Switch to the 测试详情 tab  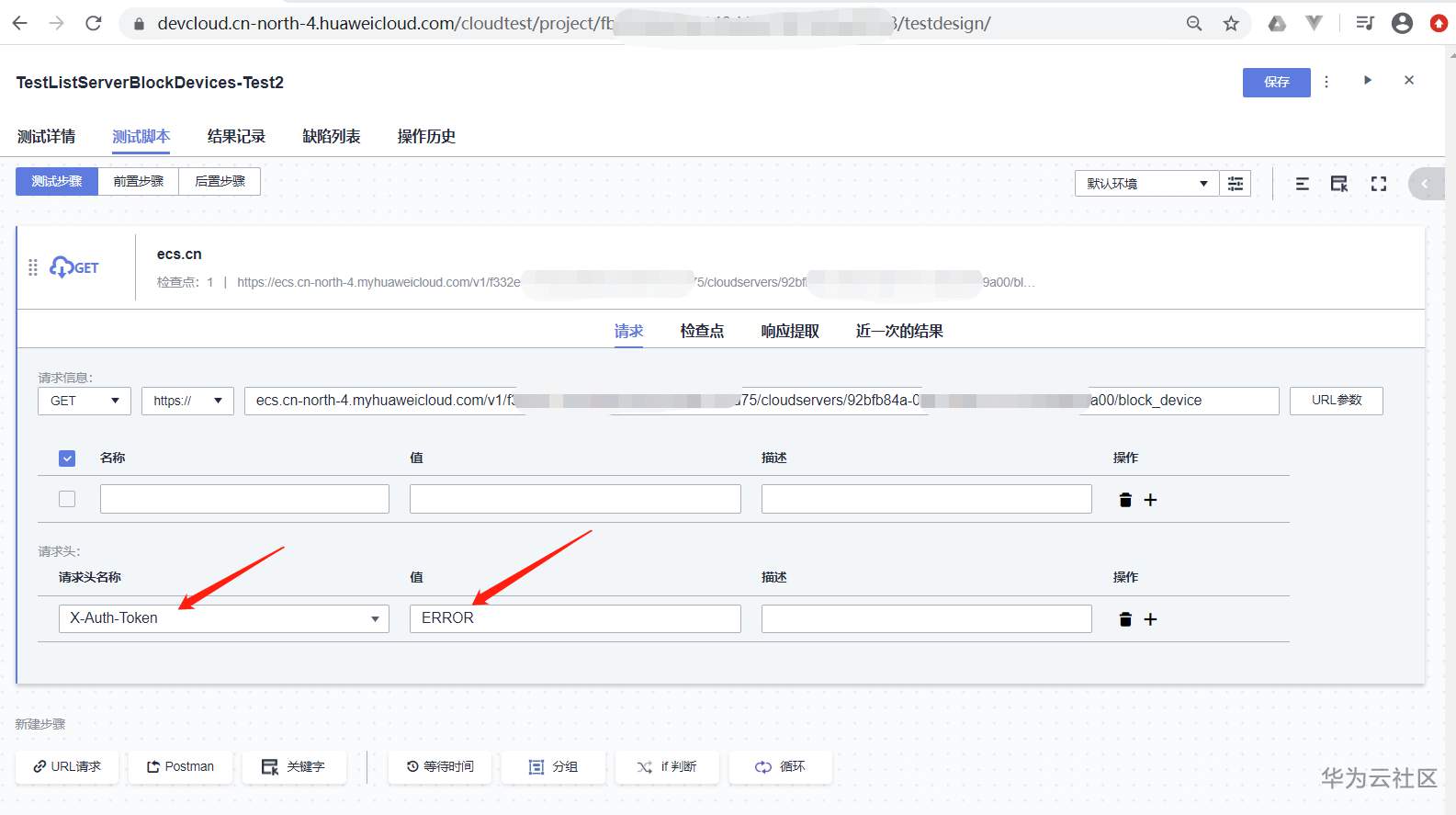(x=46, y=137)
